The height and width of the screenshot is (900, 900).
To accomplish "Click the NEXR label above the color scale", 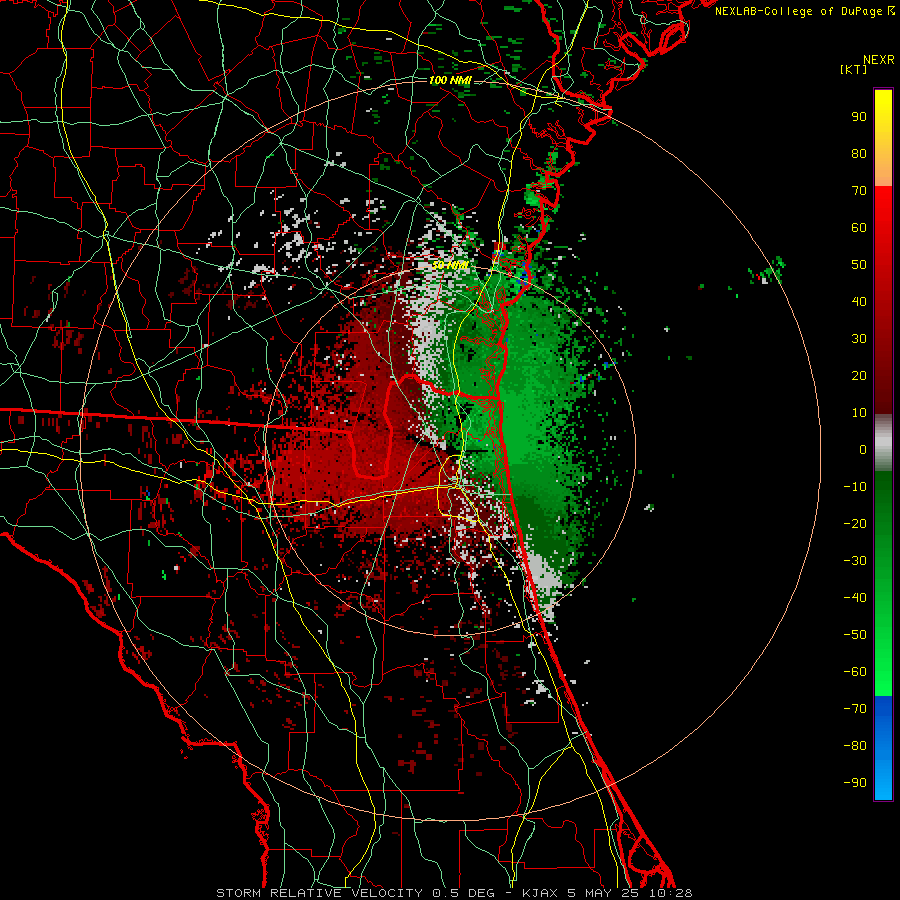I will coord(878,60).
